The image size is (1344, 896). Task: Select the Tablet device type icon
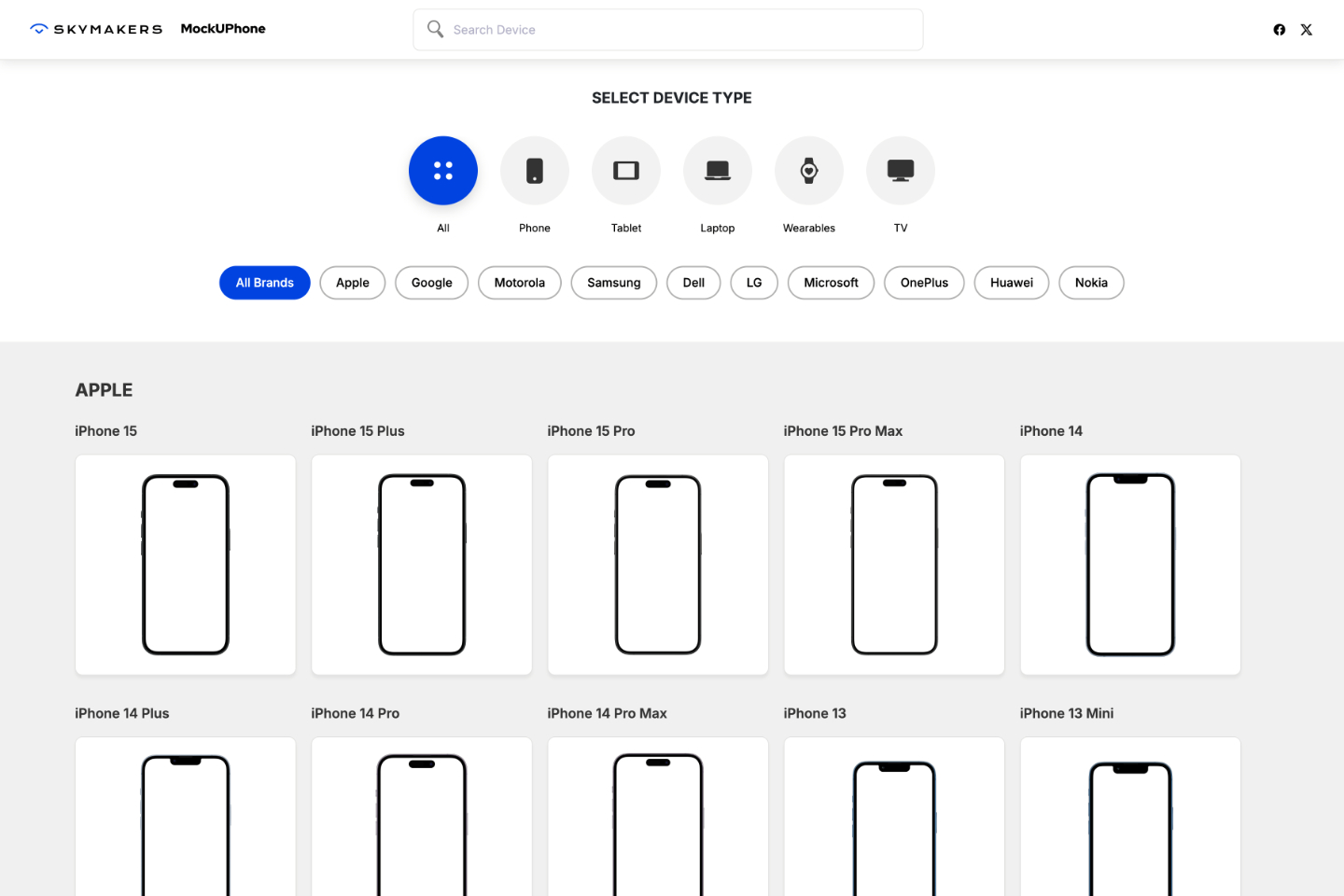pos(626,171)
